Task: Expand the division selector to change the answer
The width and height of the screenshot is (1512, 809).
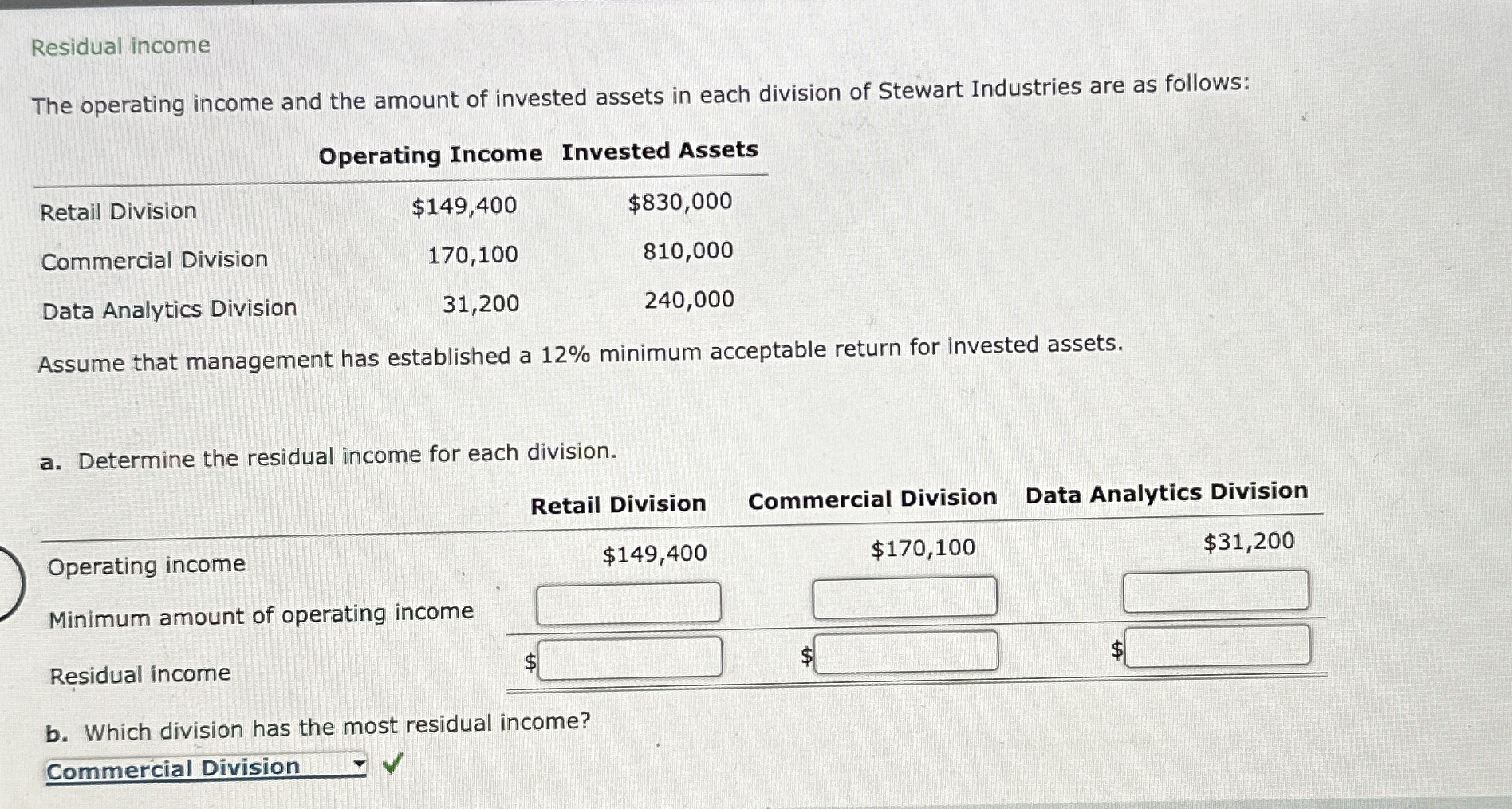Action: click(359, 764)
